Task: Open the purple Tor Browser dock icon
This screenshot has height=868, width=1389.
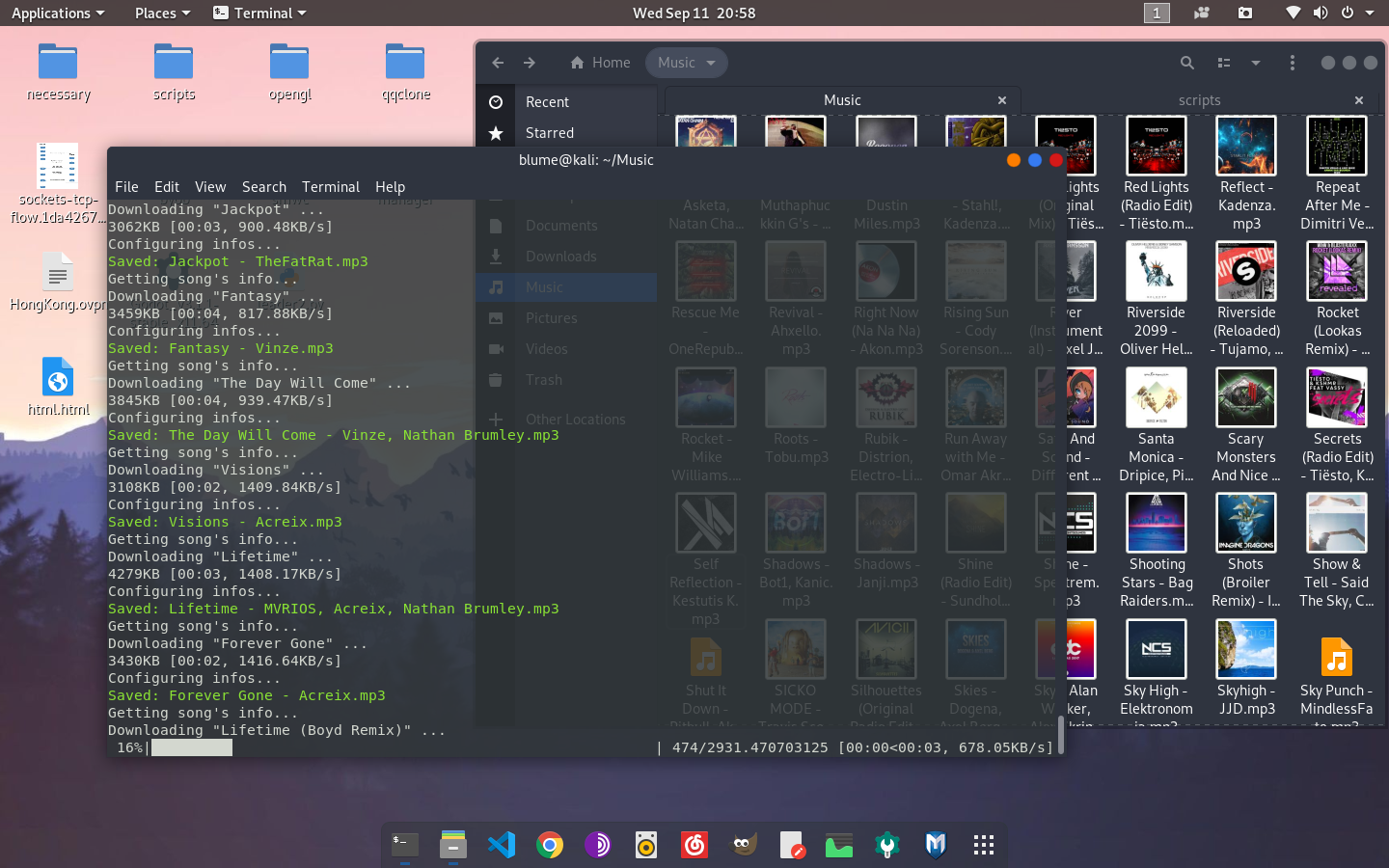Action: [598, 846]
